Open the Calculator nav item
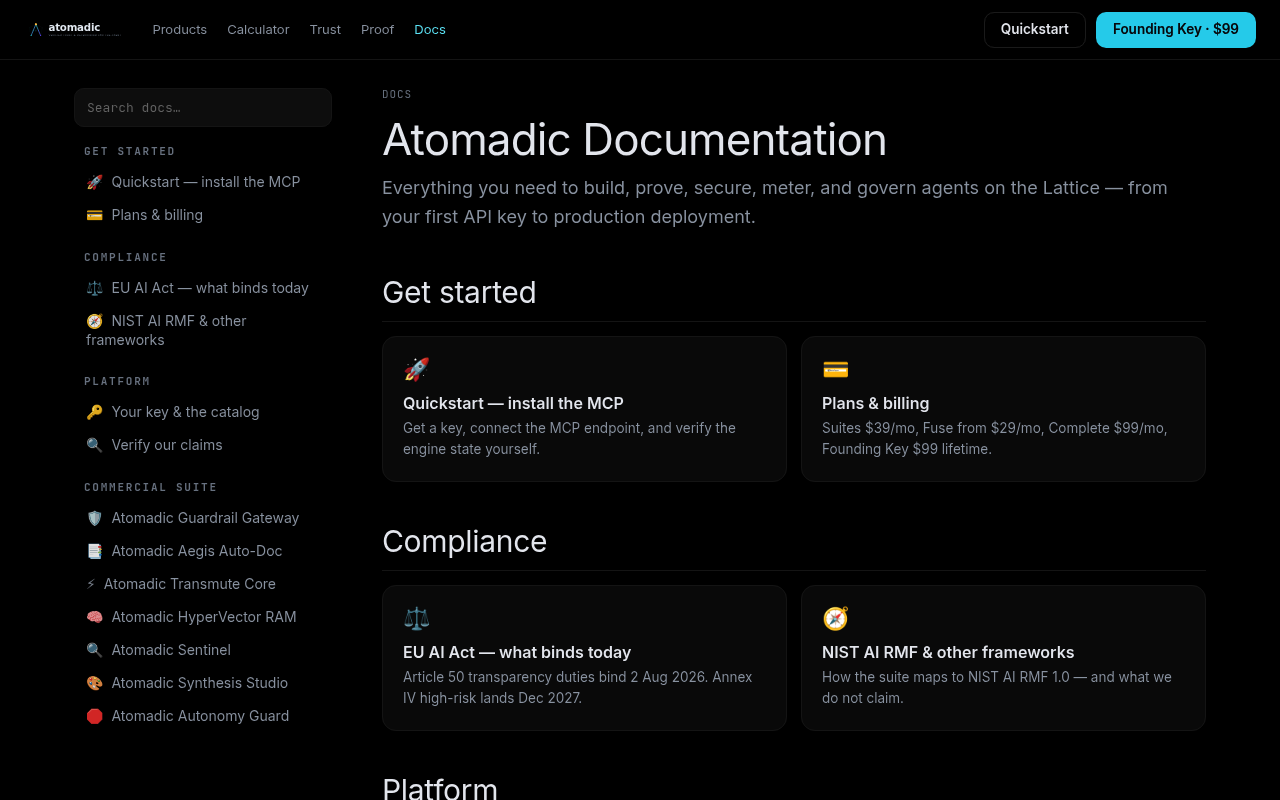 click(x=258, y=30)
